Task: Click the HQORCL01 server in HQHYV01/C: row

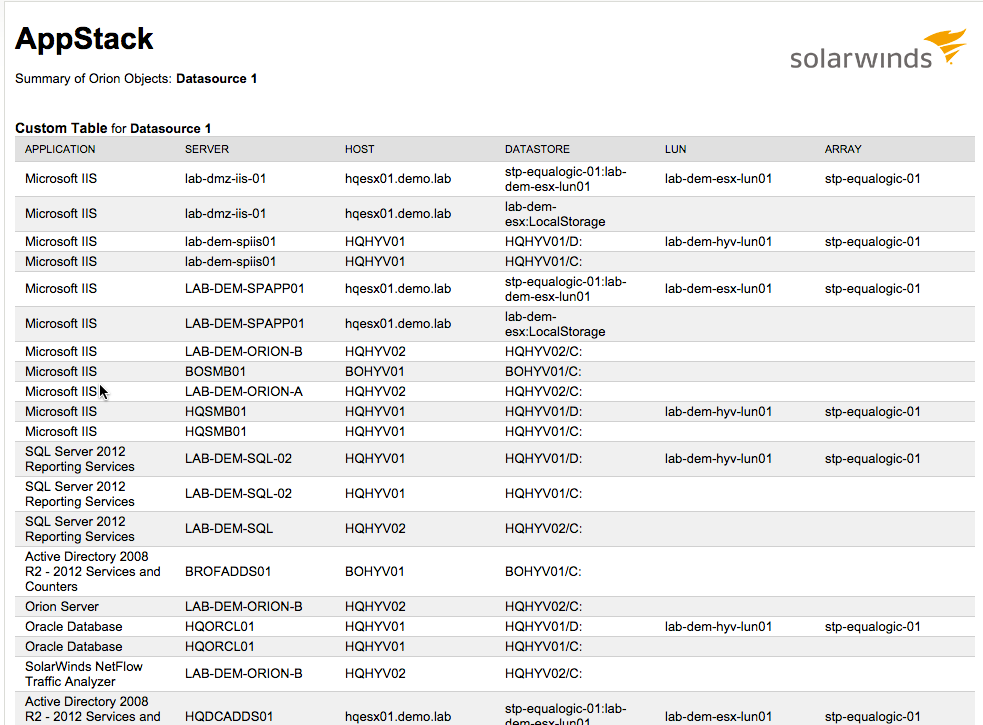Action: point(219,647)
